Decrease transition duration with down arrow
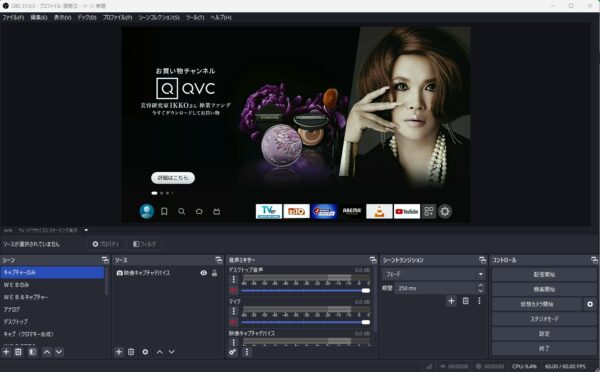Screen dimensions: 600x372 coord(481,291)
